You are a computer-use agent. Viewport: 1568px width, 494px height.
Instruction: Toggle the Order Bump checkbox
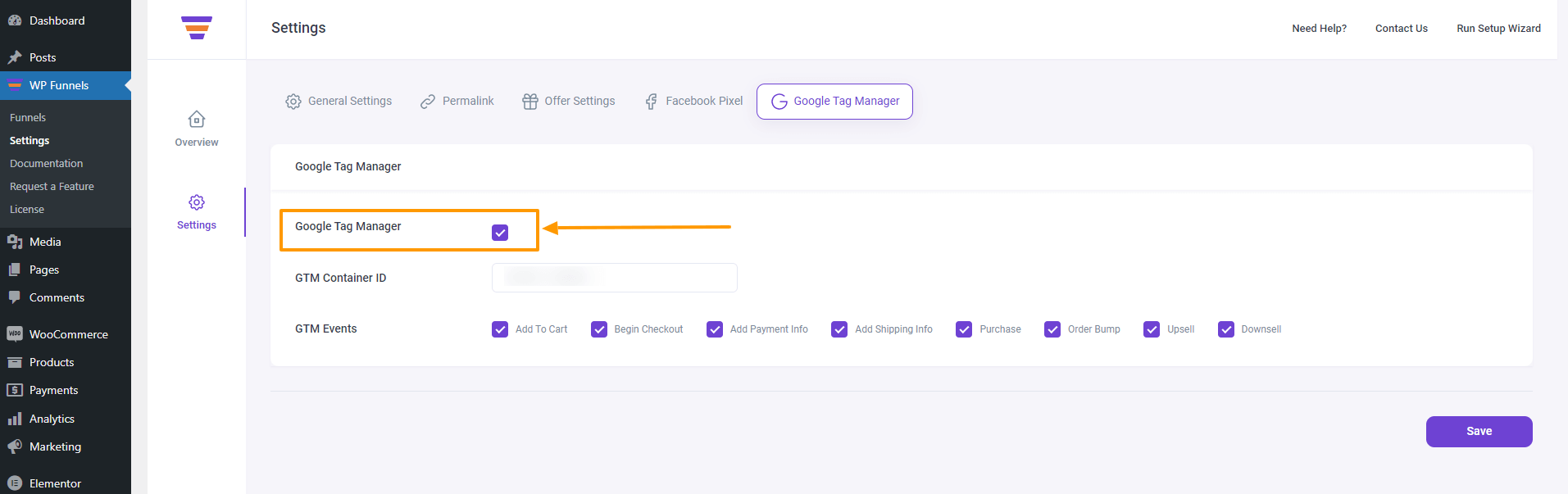coord(1052,329)
